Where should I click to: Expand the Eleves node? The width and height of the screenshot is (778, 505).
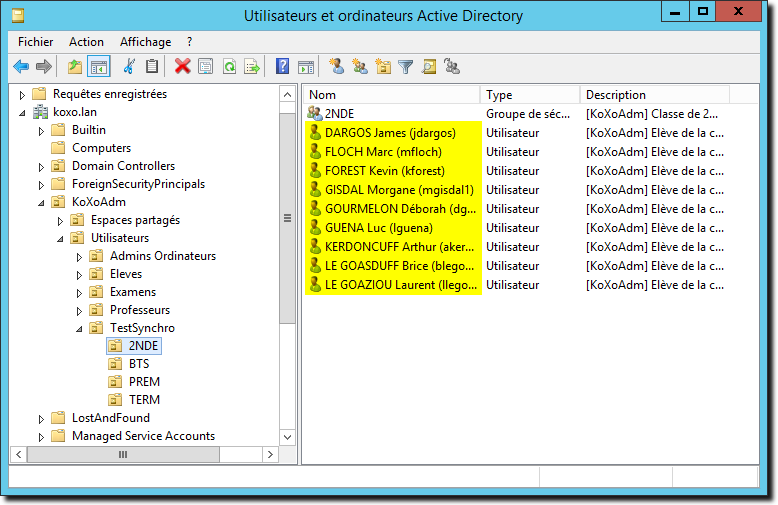(x=79, y=275)
